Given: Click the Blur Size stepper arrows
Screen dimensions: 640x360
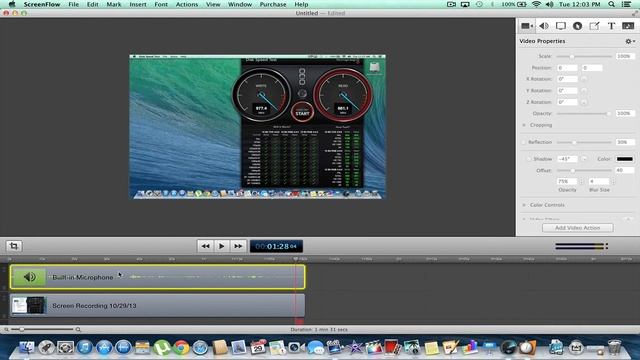Looking at the screenshot, I should [x=613, y=181].
